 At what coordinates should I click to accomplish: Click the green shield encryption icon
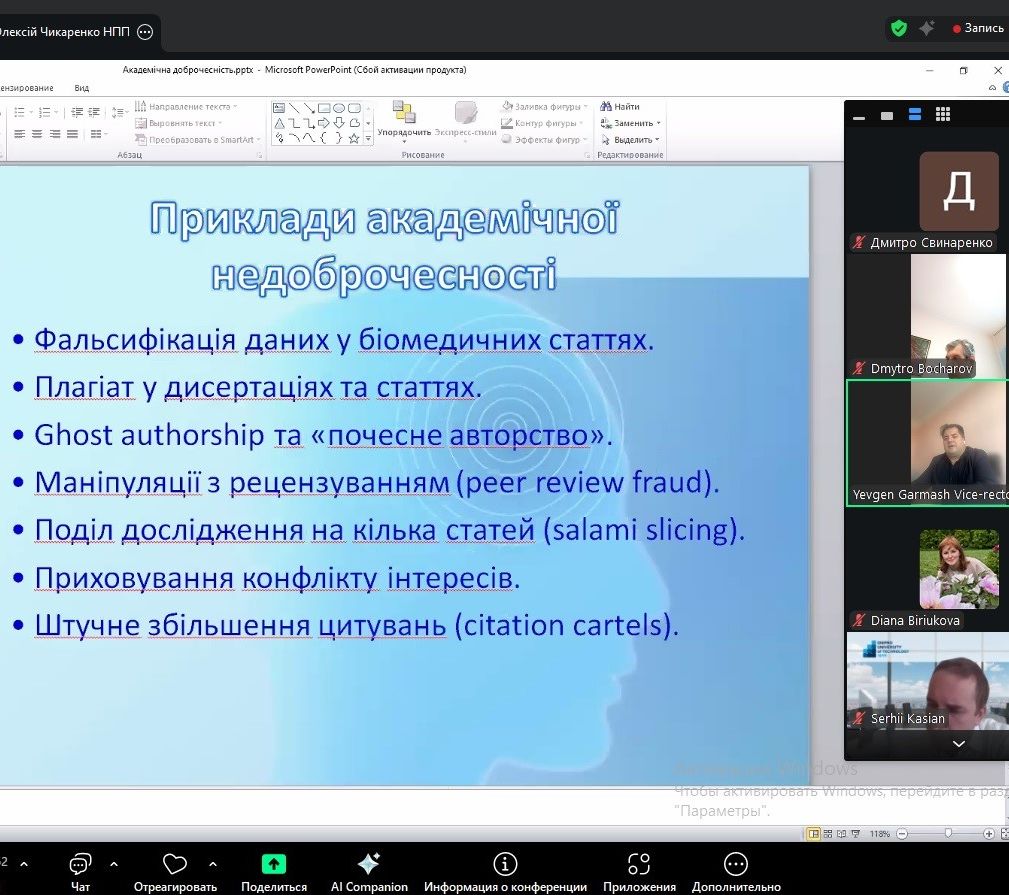[899, 29]
